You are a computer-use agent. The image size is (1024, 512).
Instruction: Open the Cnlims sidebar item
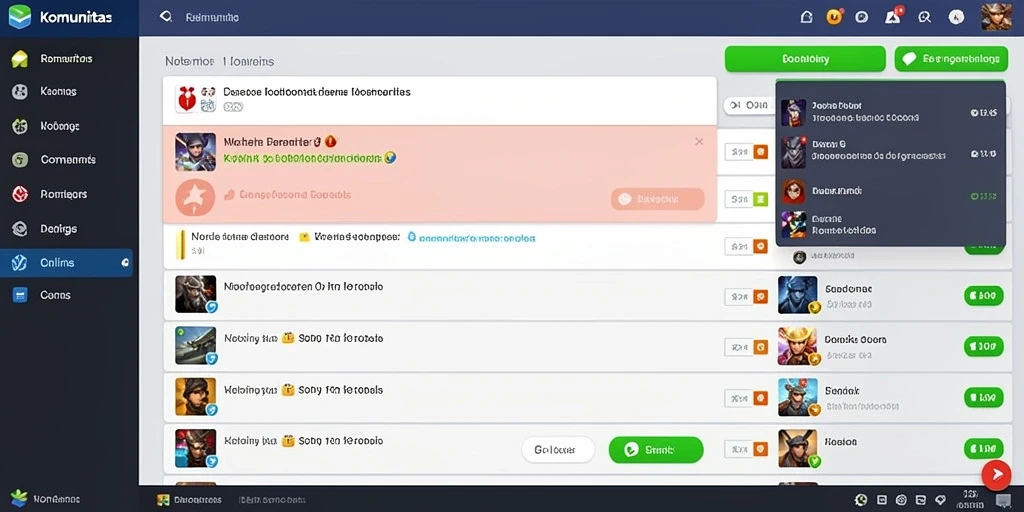[67, 263]
